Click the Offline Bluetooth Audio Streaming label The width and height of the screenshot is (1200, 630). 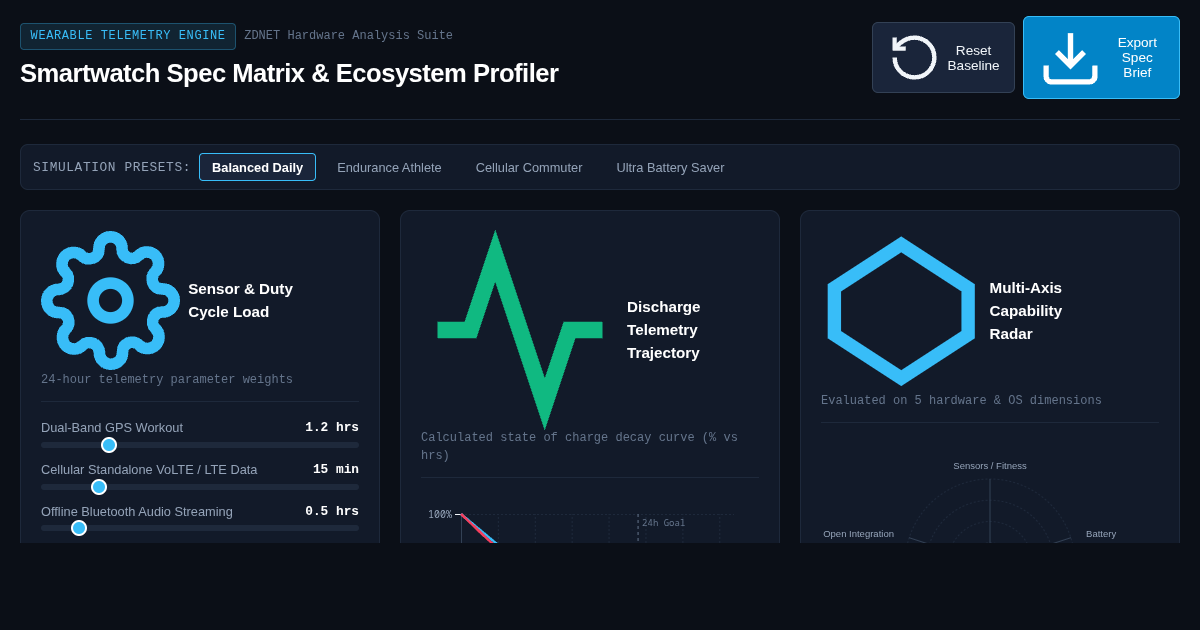click(137, 511)
